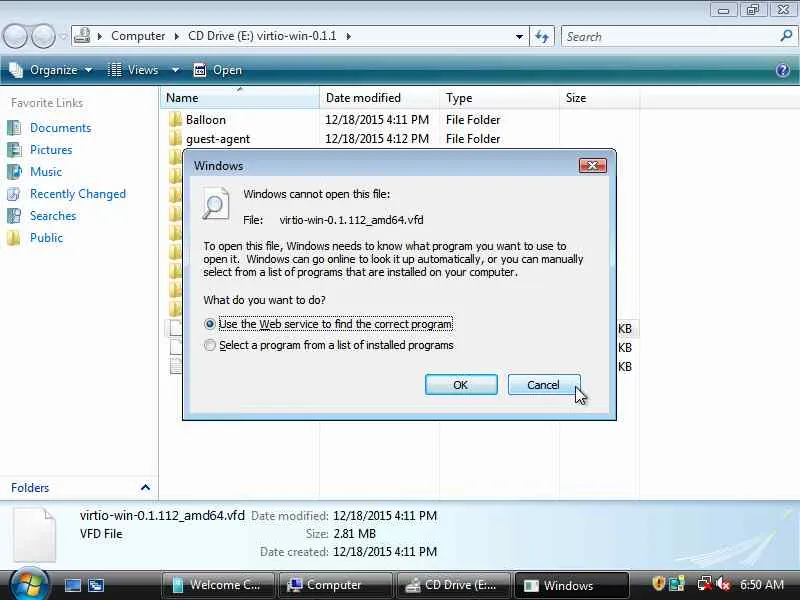This screenshot has height=600, width=800.
Task: Click arrow after CD Drive breadcrumb
Action: (348, 36)
